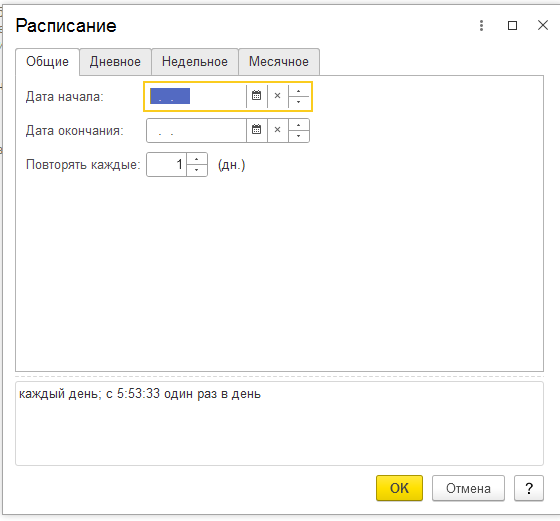Close the Расписание dialog
The image size is (560, 521).
(543, 25)
